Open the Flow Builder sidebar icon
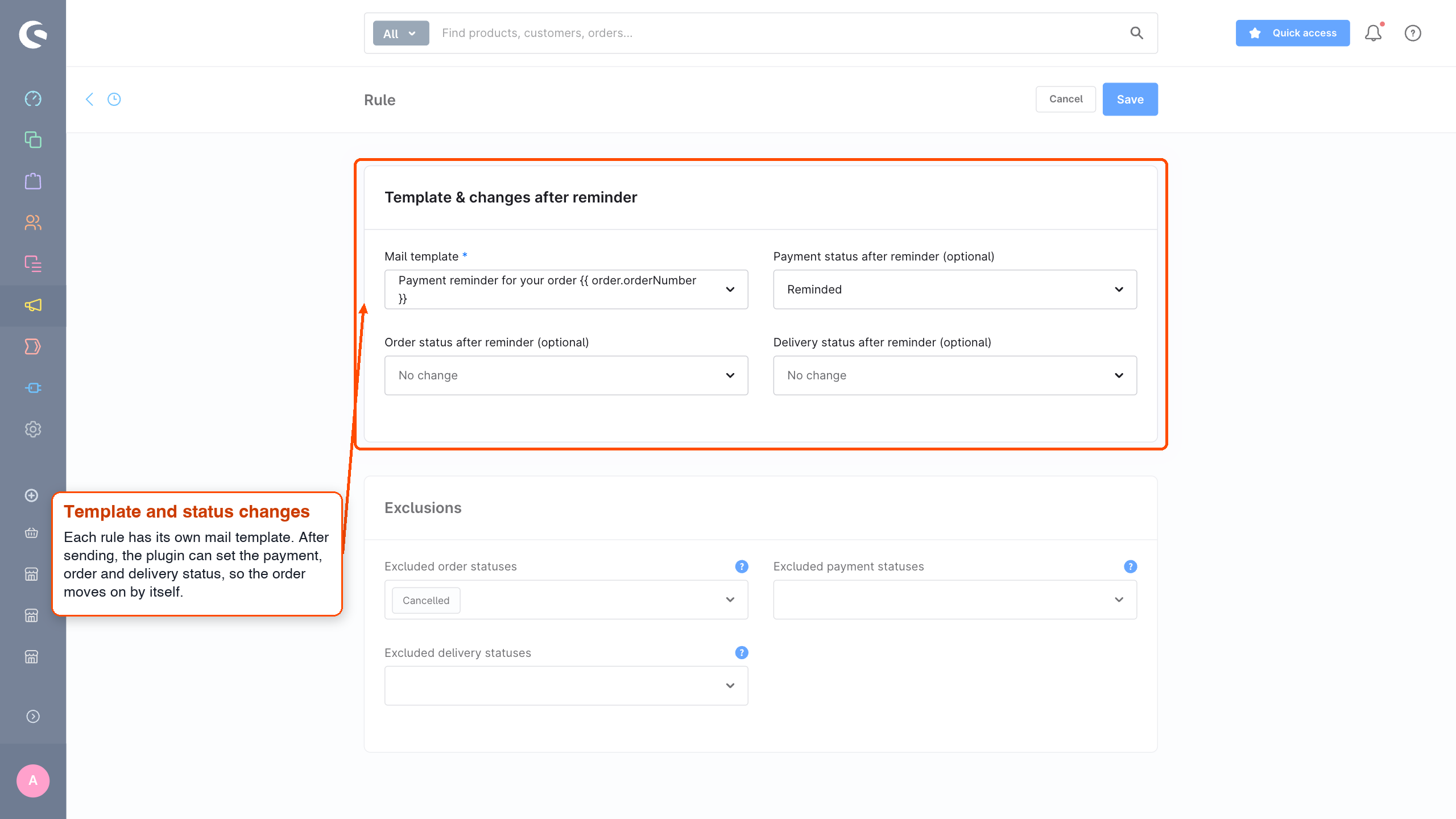1456x819 pixels. pyautogui.click(x=33, y=346)
